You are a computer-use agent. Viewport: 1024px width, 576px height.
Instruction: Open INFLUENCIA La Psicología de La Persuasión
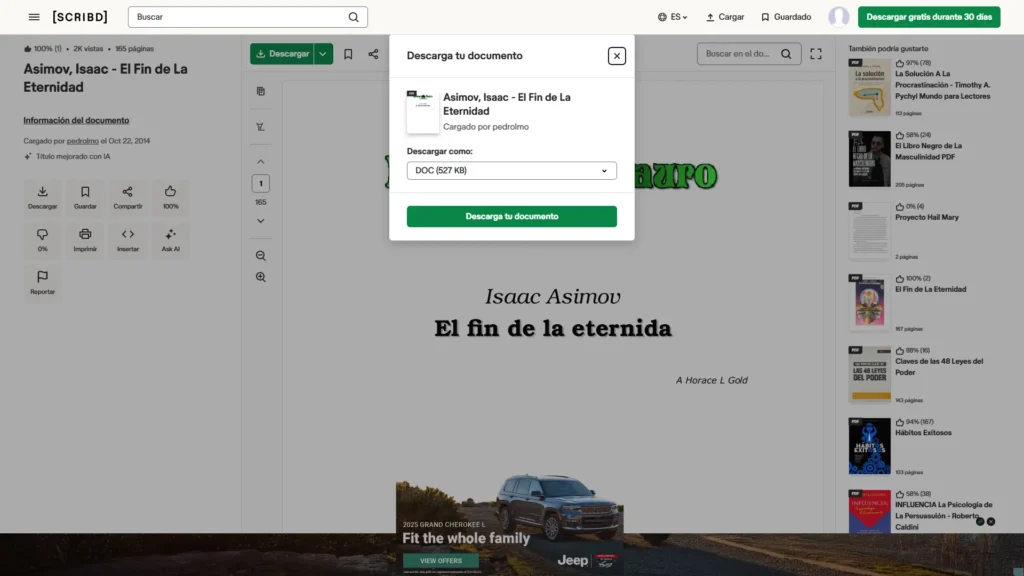(944, 515)
